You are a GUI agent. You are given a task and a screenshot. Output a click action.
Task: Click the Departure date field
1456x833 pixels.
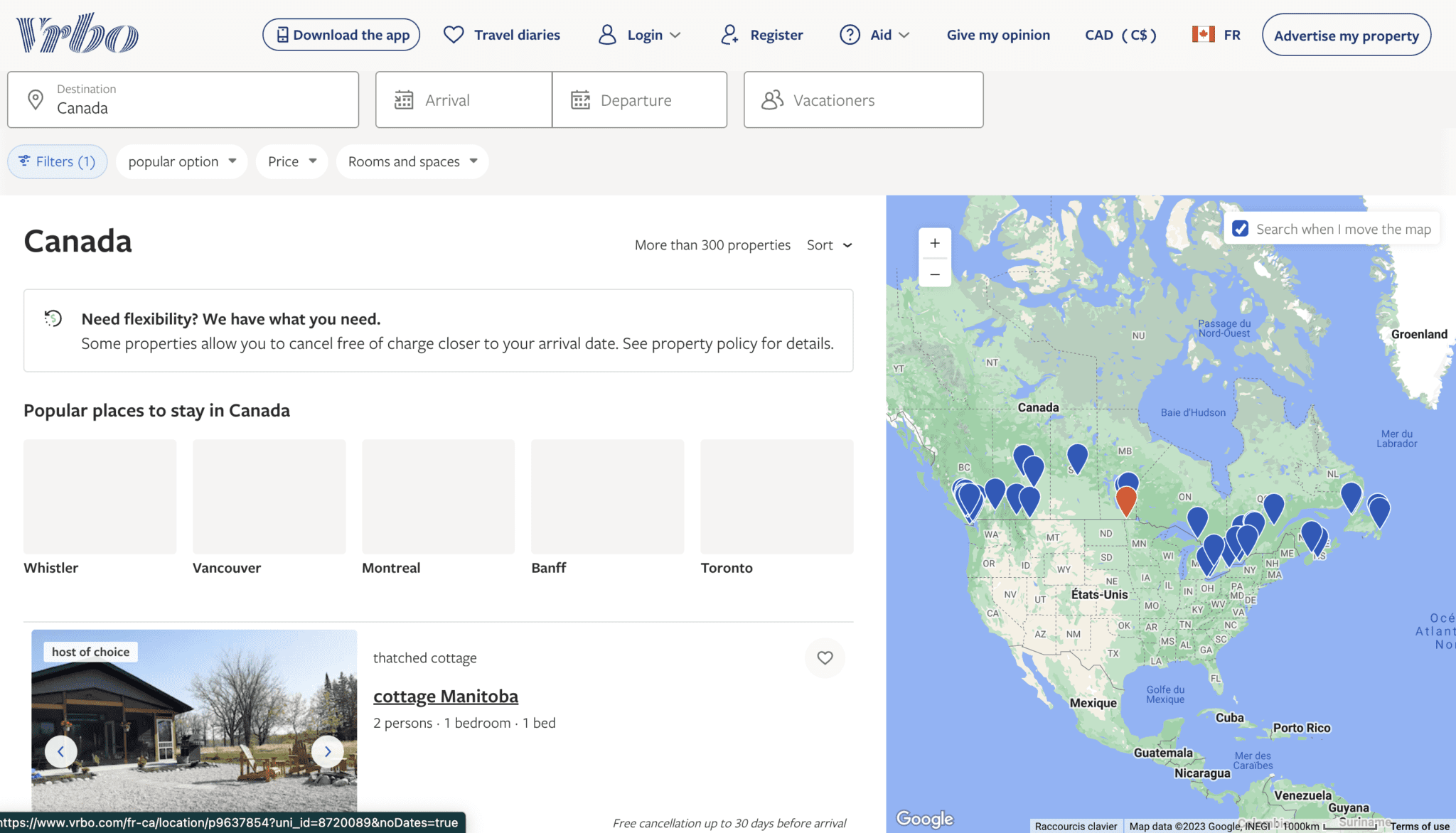click(x=640, y=100)
